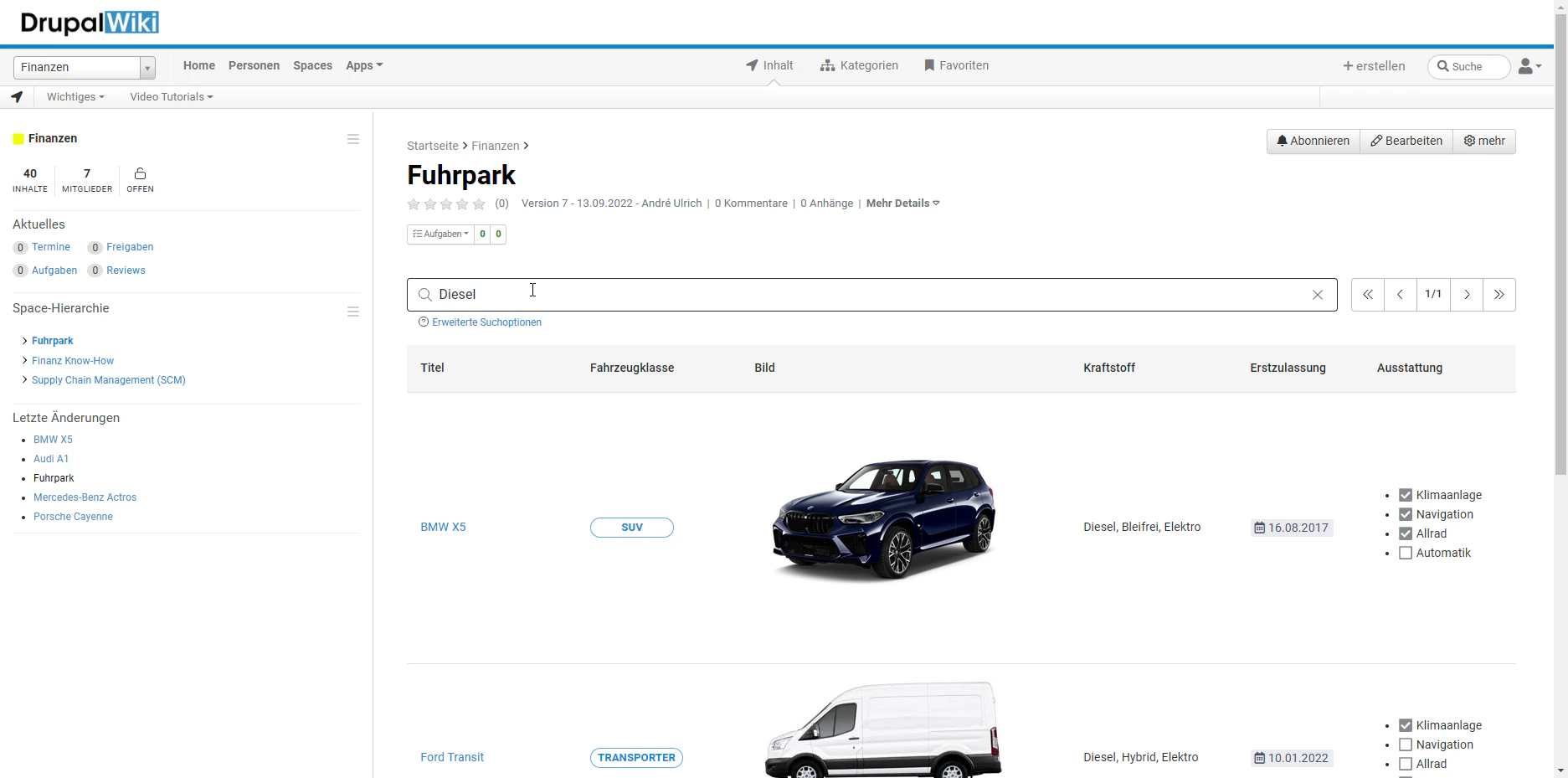
Task: Click the Abonnieren bell icon
Action: (x=1282, y=141)
